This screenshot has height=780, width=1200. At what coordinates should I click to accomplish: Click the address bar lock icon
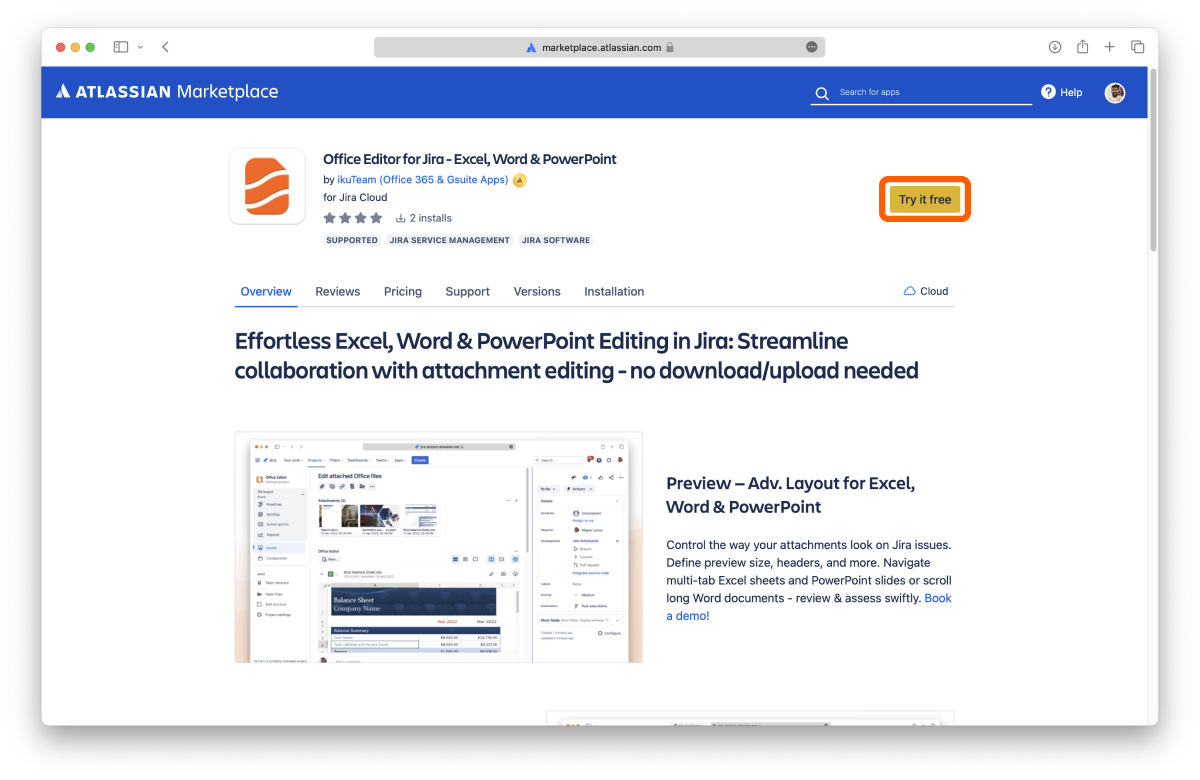pos(670,47)
